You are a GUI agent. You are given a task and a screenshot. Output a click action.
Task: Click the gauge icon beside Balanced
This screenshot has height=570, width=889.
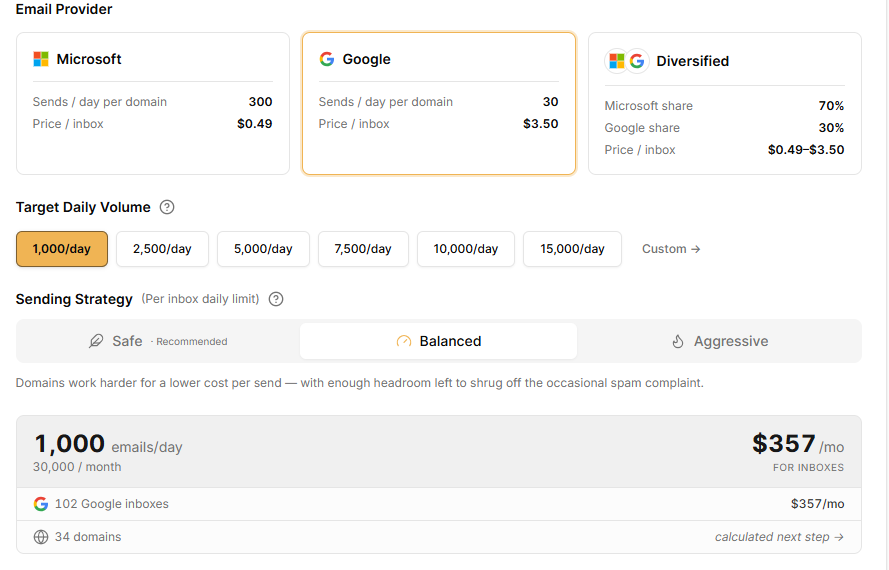404,341
